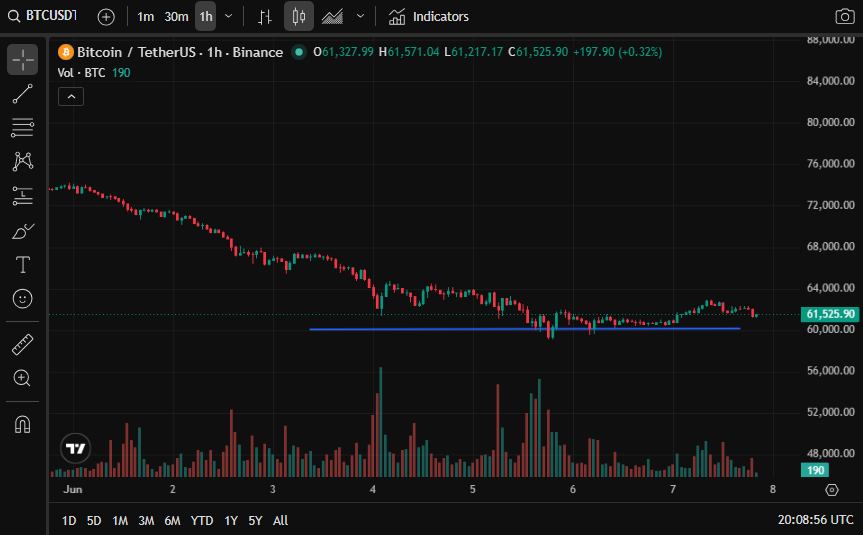Set date range to 5Y
This screenshot has height=535, width=863.
(x=255, y=521)
